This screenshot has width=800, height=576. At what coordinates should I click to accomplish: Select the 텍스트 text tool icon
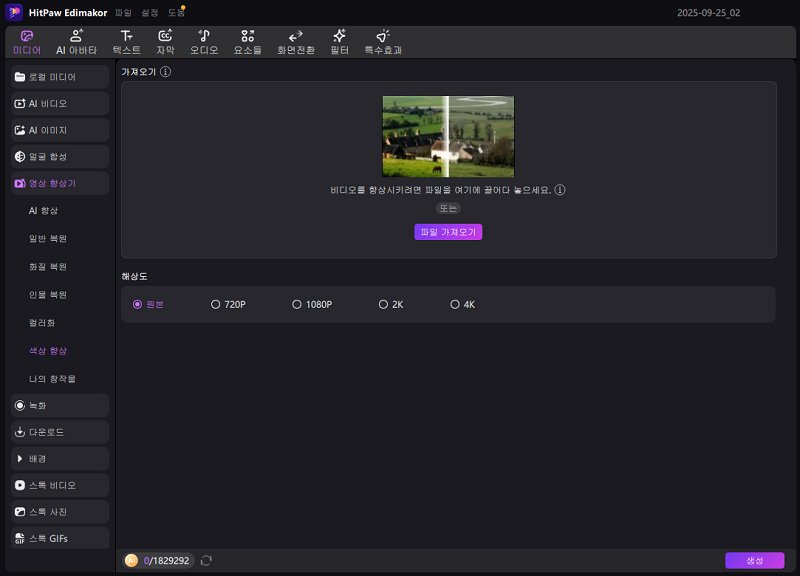click(x=126, y=41)
